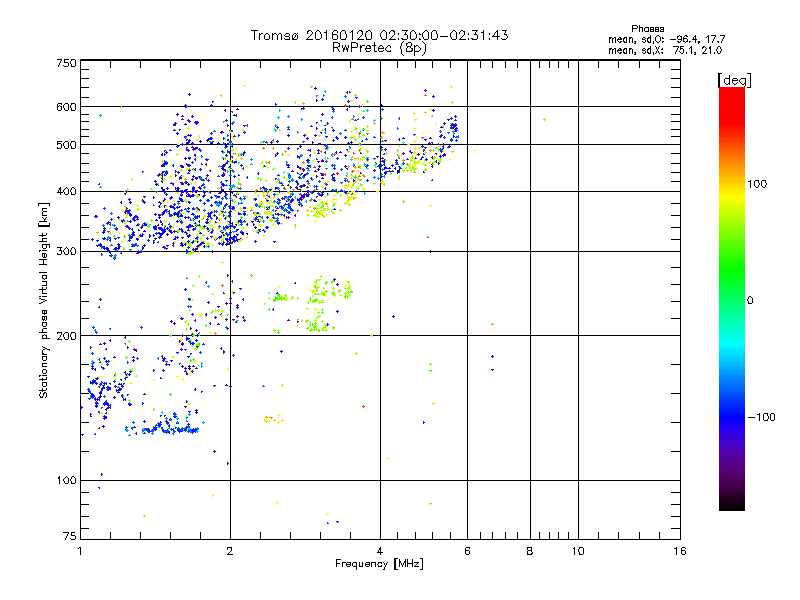Click the y-axis tick label '75'
The image size is (800, 600).
point(70,536)
